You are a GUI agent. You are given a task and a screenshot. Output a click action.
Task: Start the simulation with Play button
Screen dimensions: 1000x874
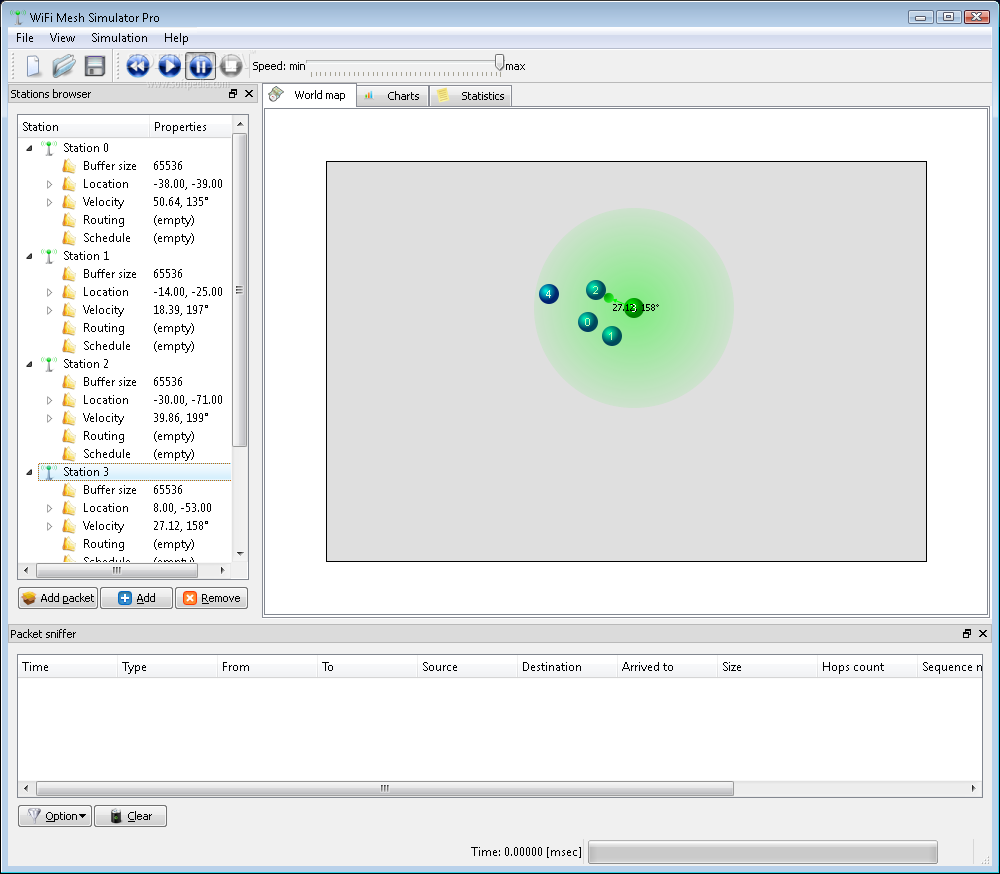pyautogui.click(x=169, y=66)
